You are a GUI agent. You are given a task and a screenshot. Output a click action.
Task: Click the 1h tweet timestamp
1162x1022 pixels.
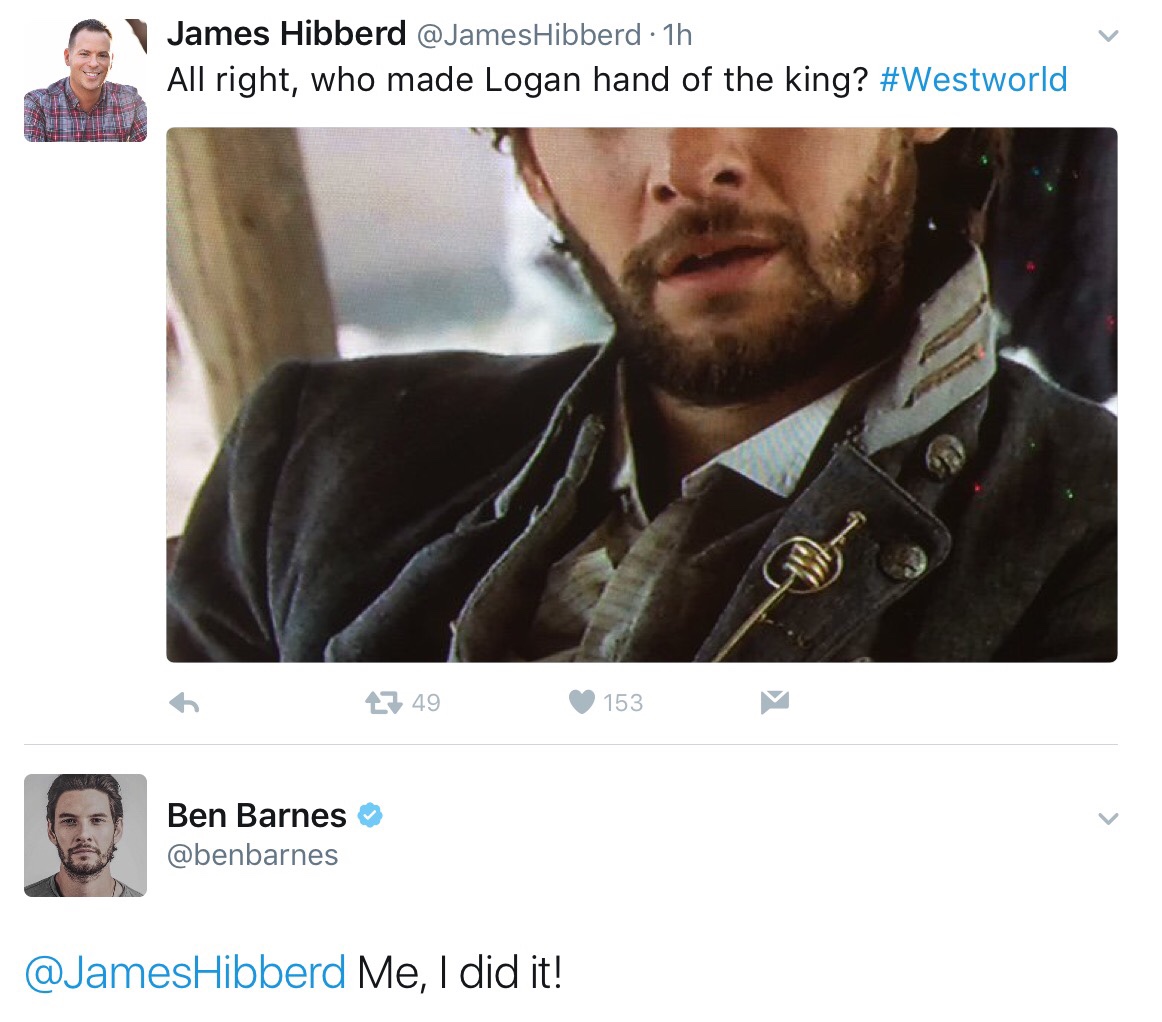coord(677,35)
